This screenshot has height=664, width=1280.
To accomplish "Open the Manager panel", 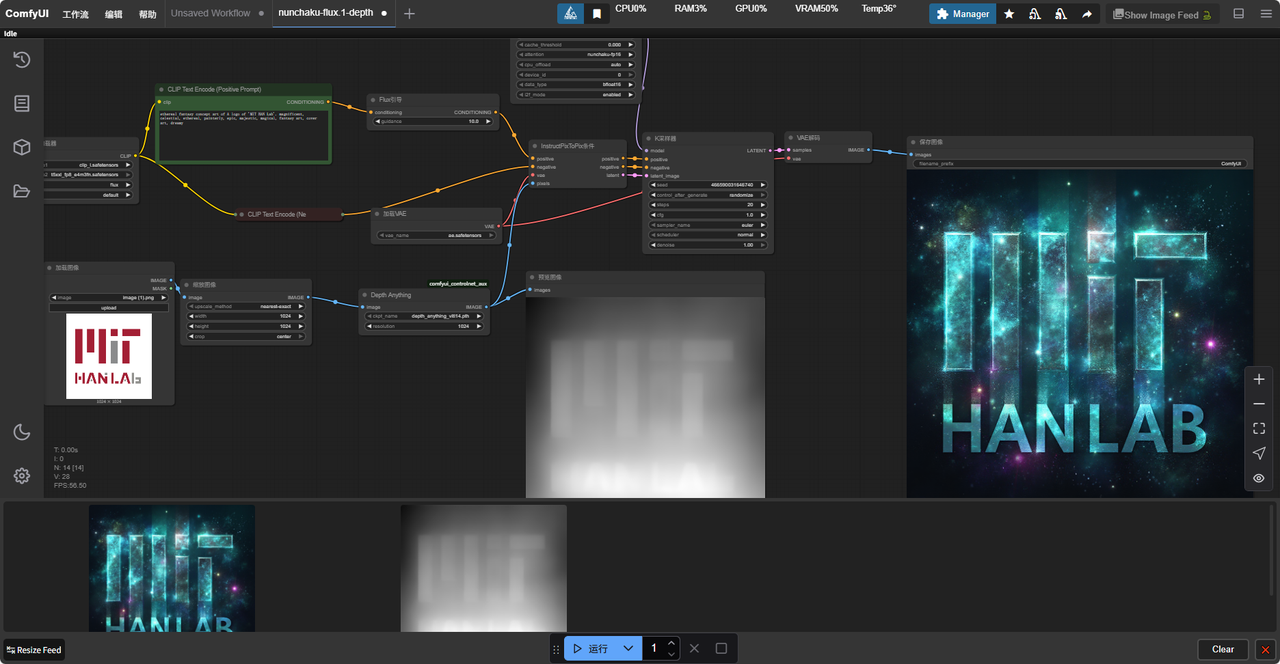I will (x=962, y=14).
